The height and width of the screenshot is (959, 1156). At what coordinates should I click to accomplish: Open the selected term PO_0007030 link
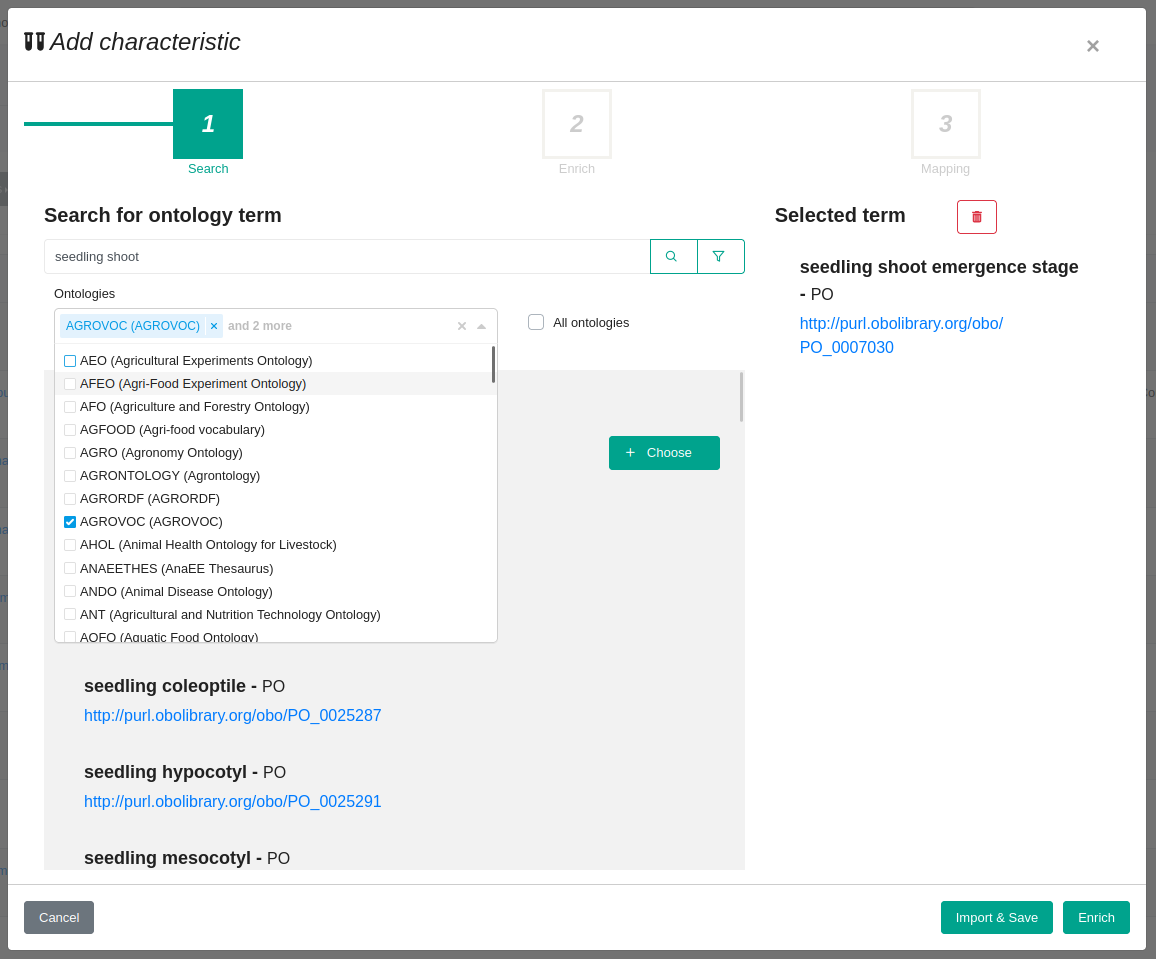click(x=901, y=335)
